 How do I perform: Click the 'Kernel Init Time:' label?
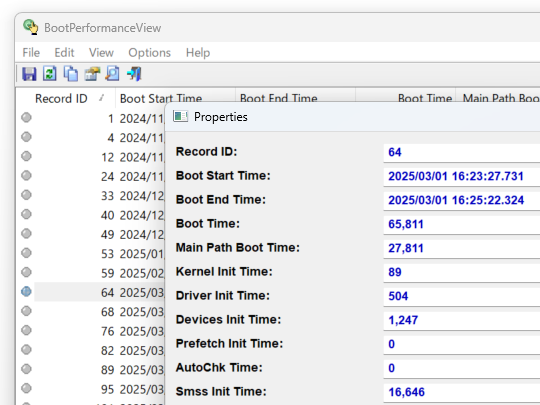(224, 271)
